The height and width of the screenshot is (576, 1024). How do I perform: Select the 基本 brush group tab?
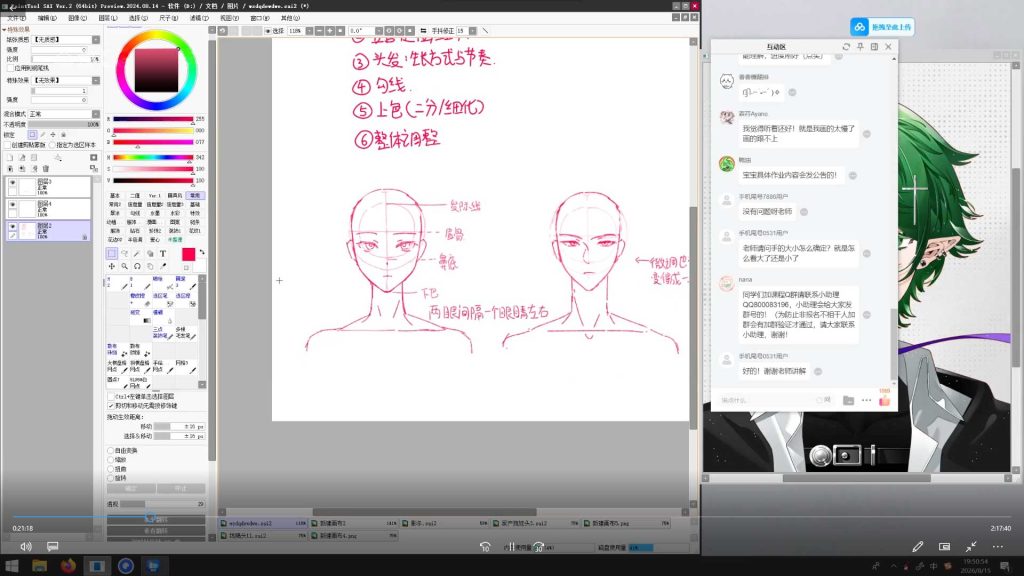[115, 195]
